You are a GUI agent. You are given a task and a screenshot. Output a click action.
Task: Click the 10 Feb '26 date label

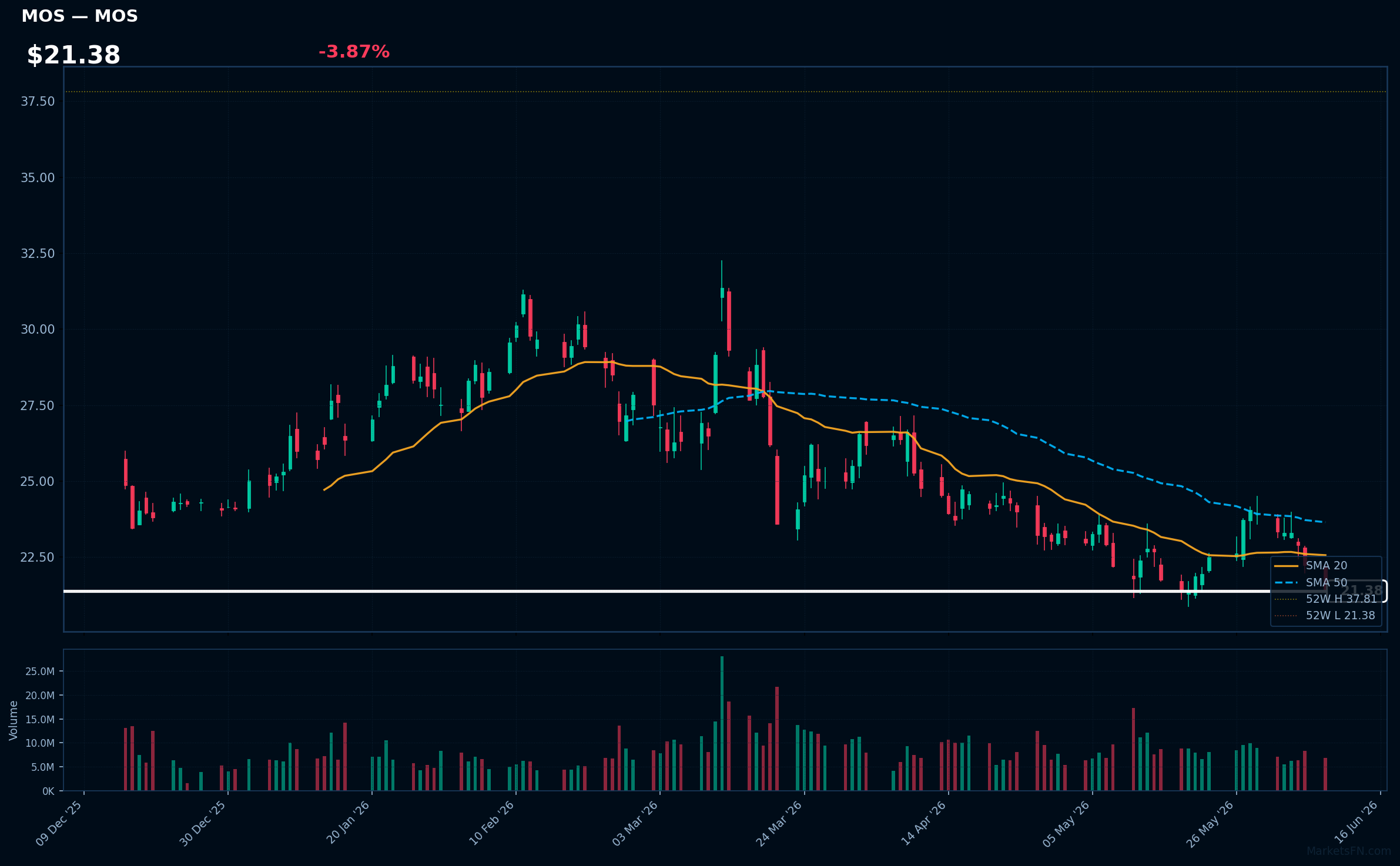(x=491, y=823)
